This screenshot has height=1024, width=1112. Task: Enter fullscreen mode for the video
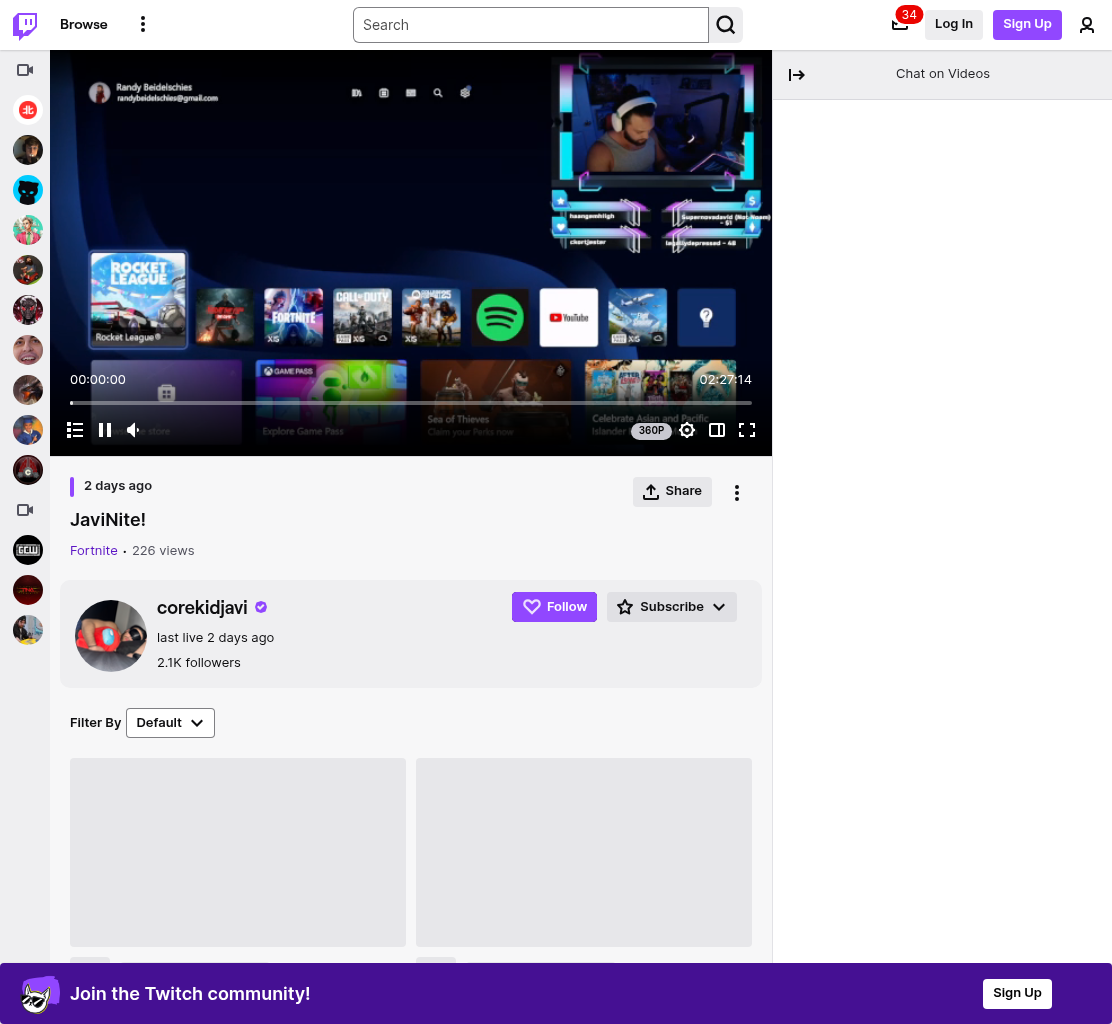[747, 430]
